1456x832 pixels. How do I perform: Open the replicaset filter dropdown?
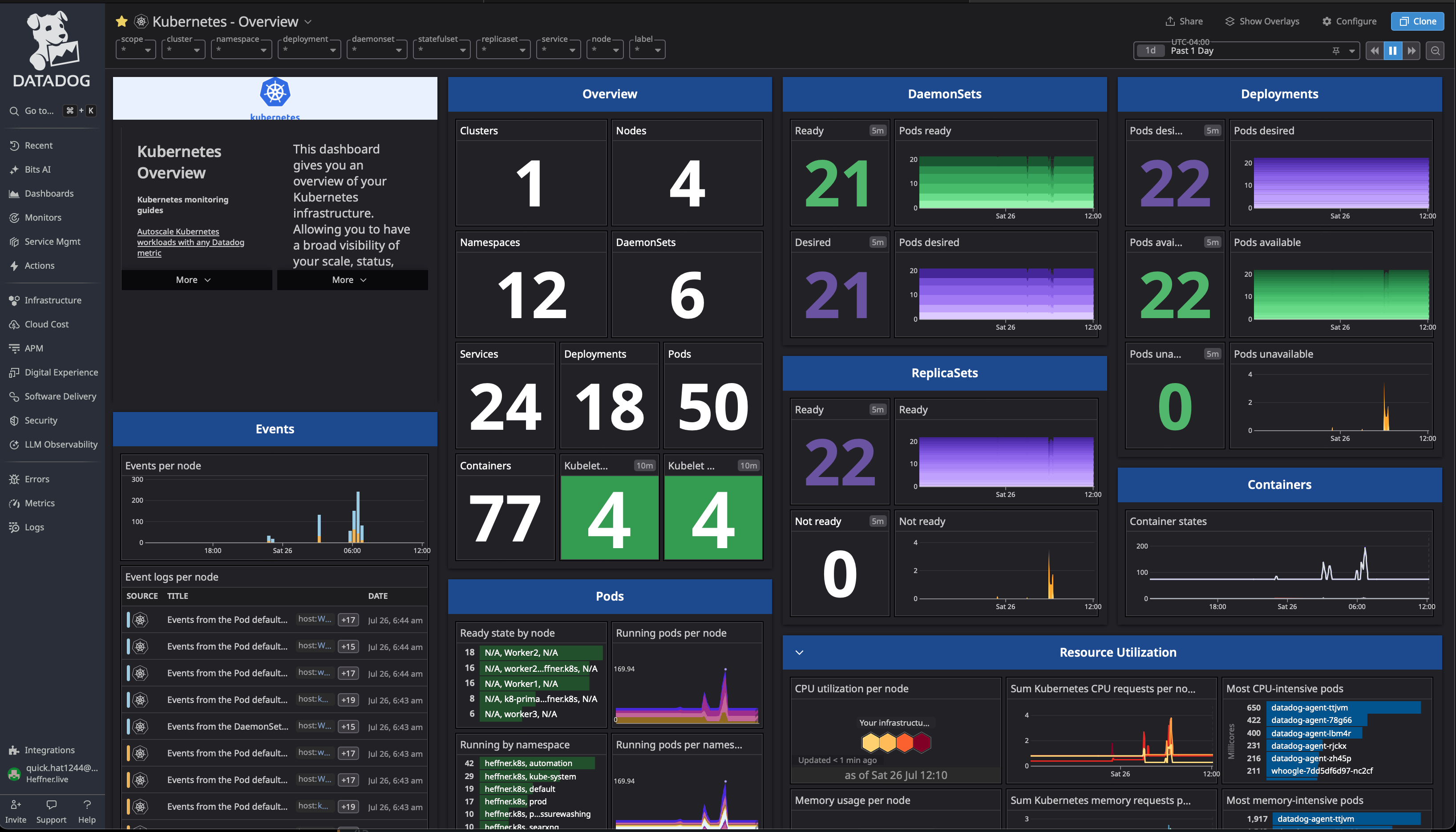(503, 50)
